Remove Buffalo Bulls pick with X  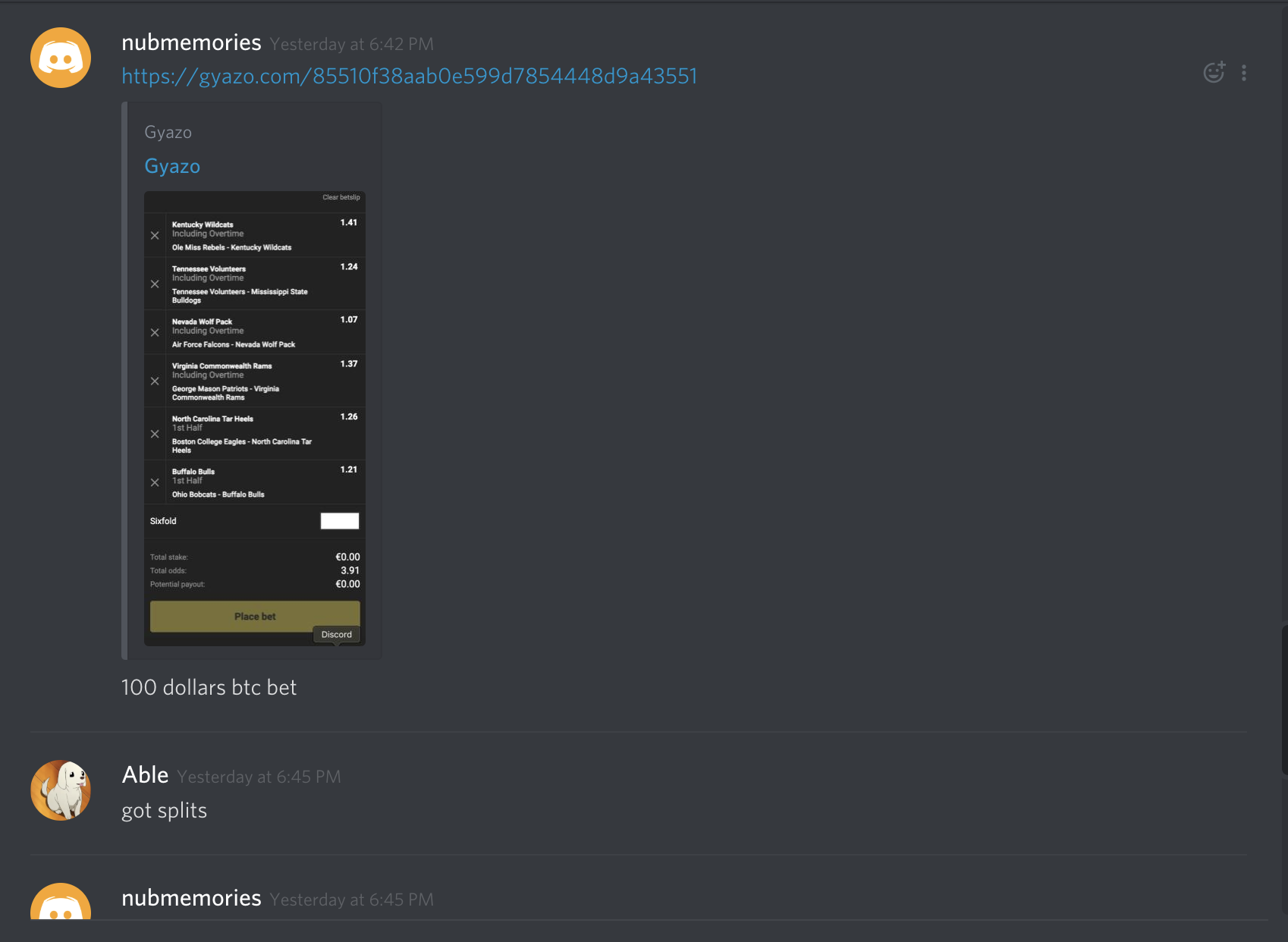click(x=155, y=483)
